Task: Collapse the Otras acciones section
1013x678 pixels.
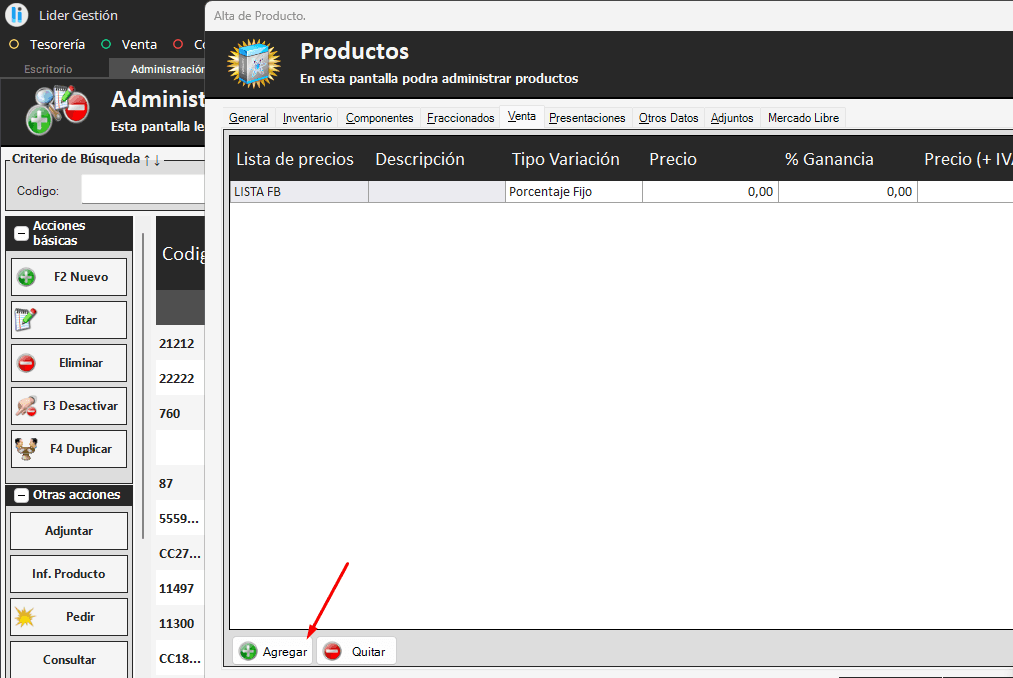Action: point(21,495)
